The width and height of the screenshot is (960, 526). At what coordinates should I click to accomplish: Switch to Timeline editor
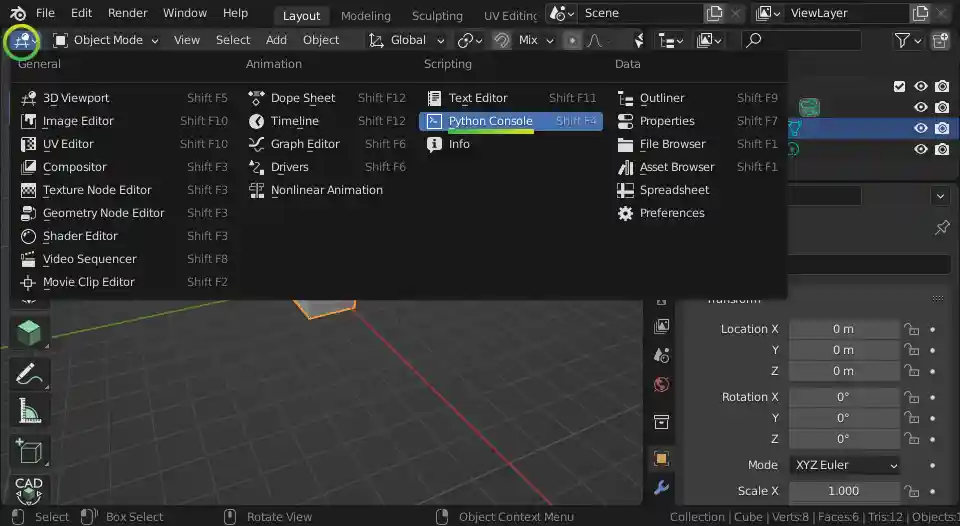(327, 121)
